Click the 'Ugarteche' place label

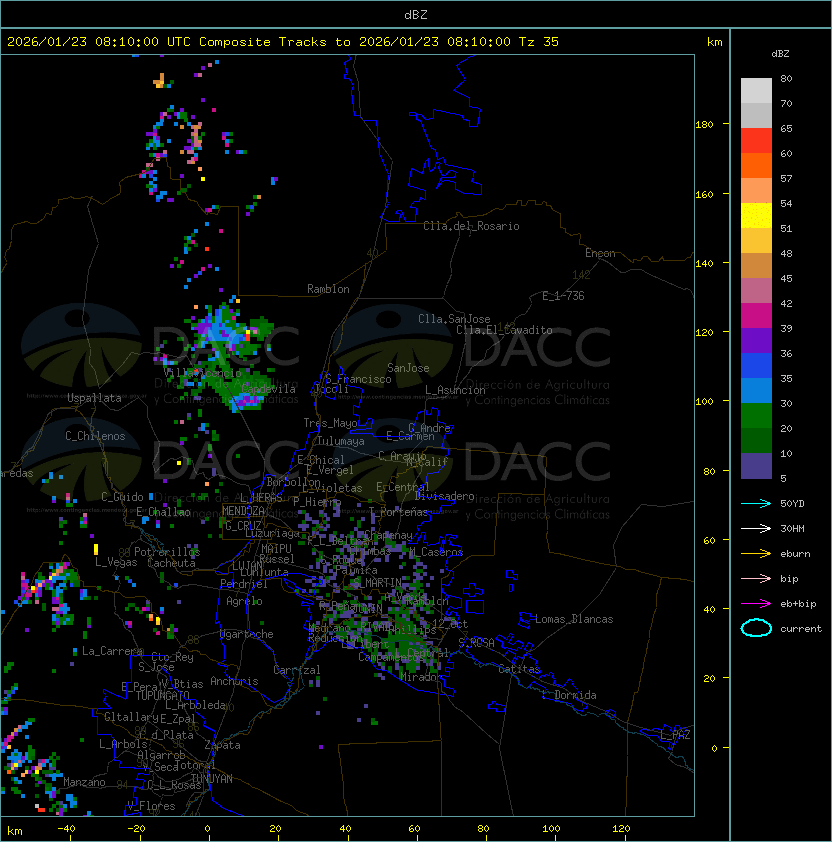point(247,634)
